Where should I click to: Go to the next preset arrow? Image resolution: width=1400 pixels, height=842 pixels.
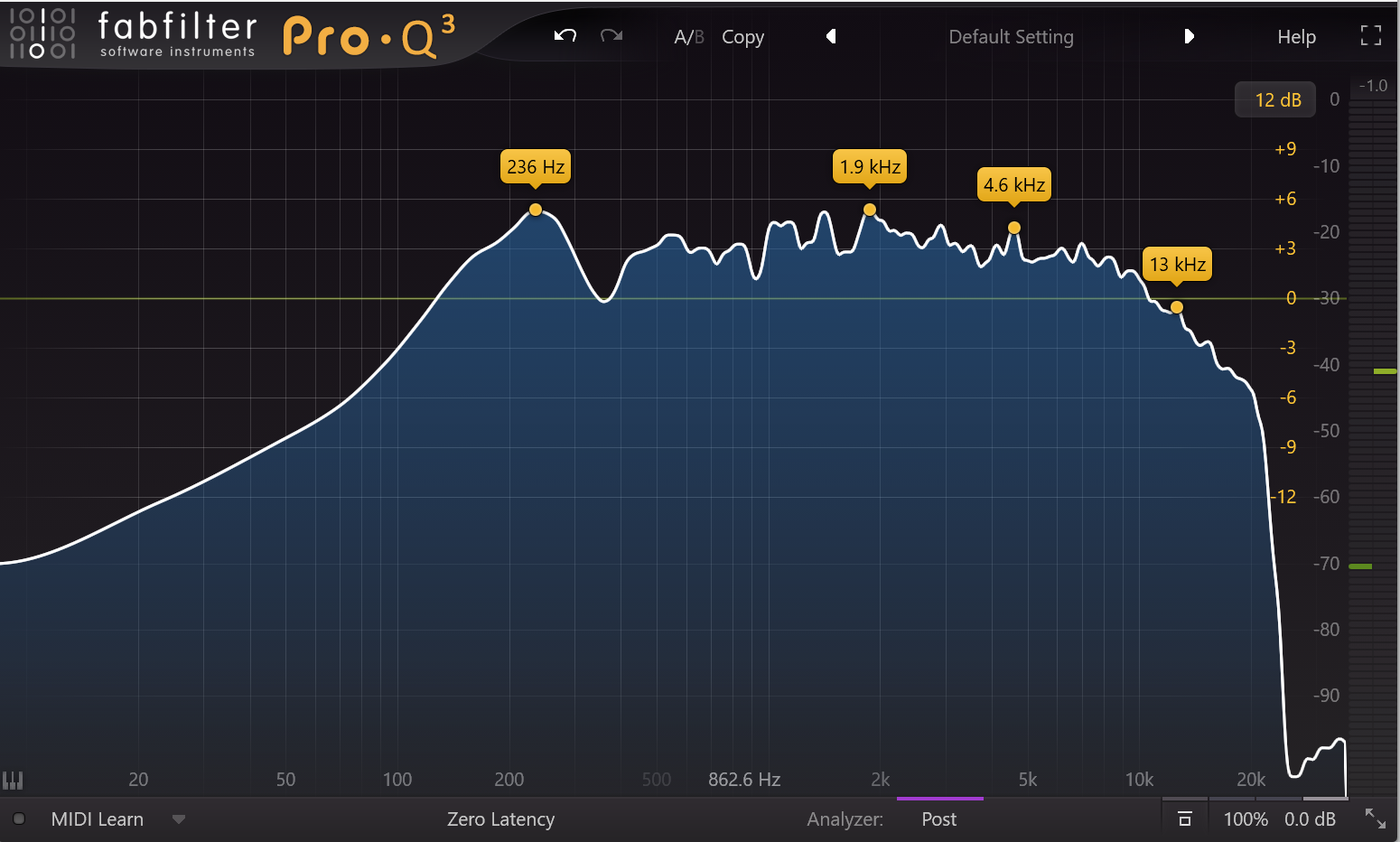pos(1189,36)
